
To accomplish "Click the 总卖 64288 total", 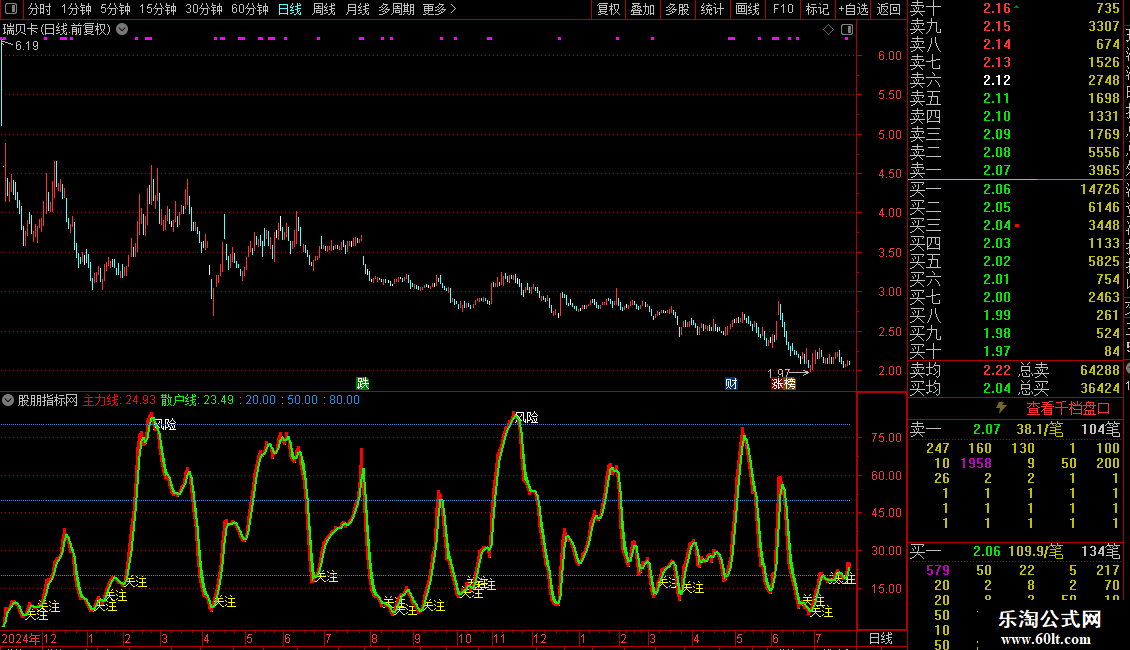I will coord(1069,370).
